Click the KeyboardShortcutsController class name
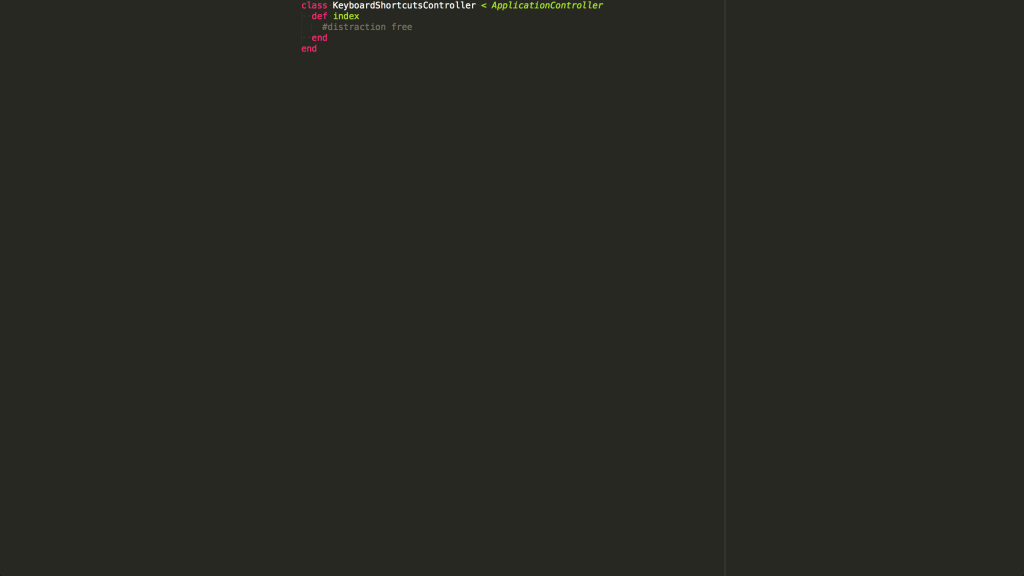Viewport: 1024px width, 576px height. [x=403, y=5]
